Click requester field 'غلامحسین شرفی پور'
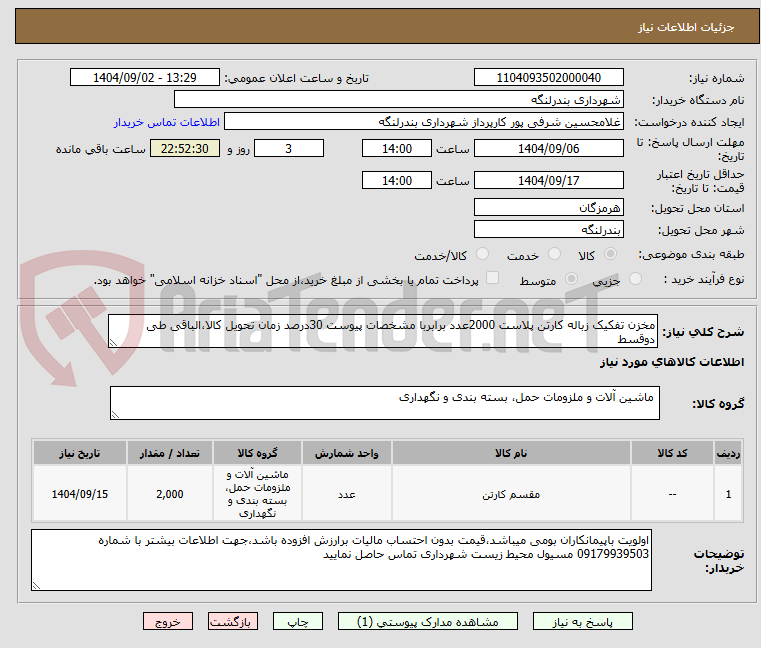This screenshot has width=761, height=648. [424, 122]
